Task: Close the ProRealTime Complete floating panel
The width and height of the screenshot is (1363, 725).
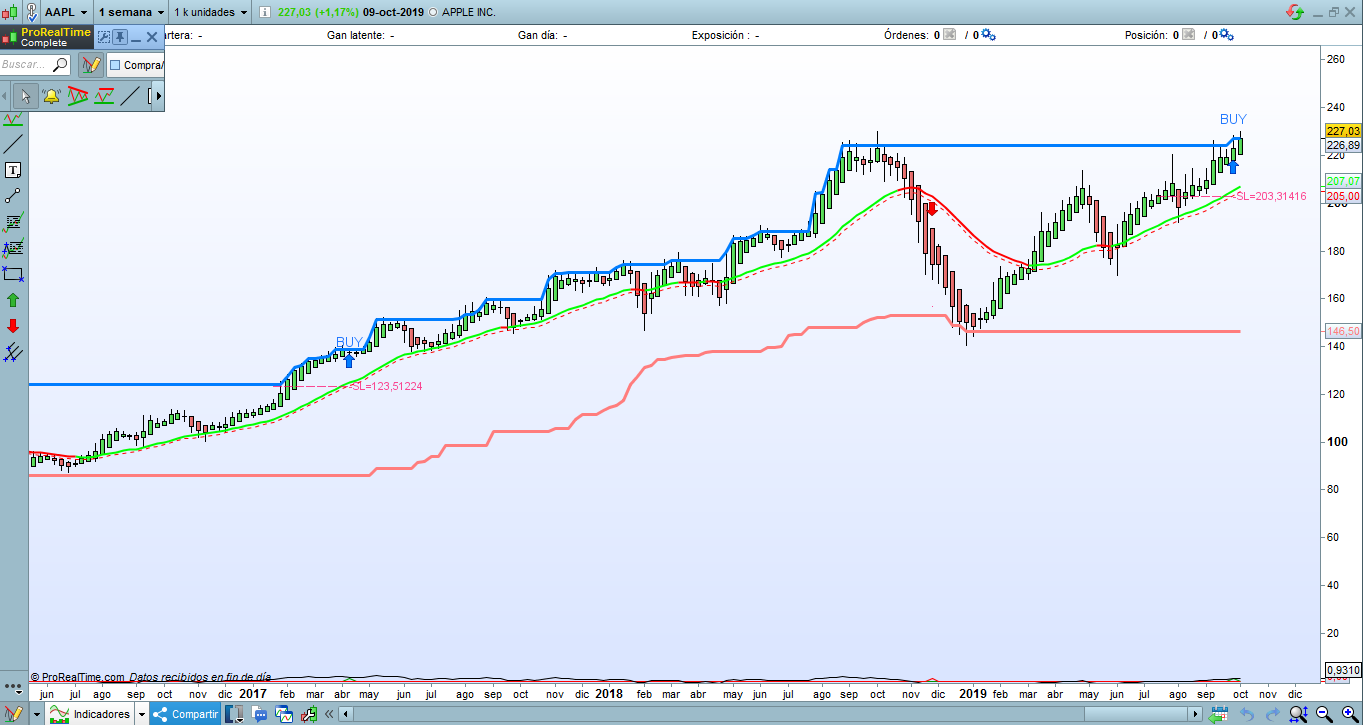Action: [x=153, y=37]
